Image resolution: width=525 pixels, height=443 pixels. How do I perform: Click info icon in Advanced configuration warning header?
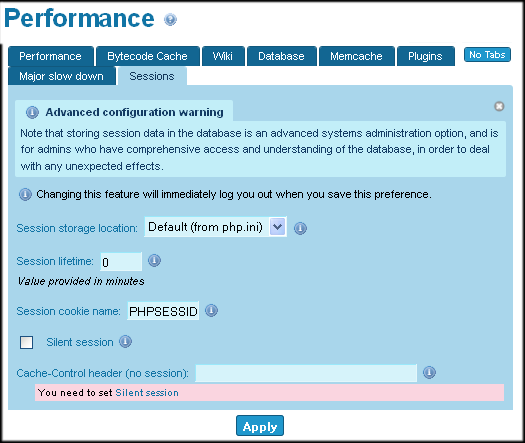pos(32,112)
